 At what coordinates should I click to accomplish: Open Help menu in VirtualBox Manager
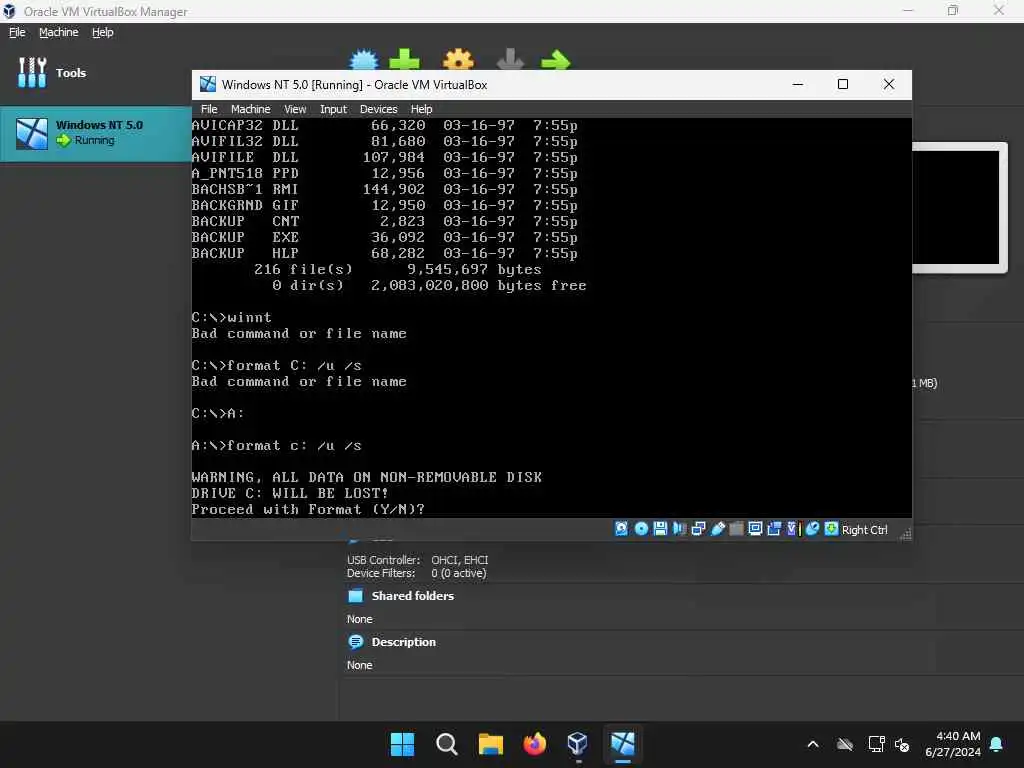(x=102, y=32)
